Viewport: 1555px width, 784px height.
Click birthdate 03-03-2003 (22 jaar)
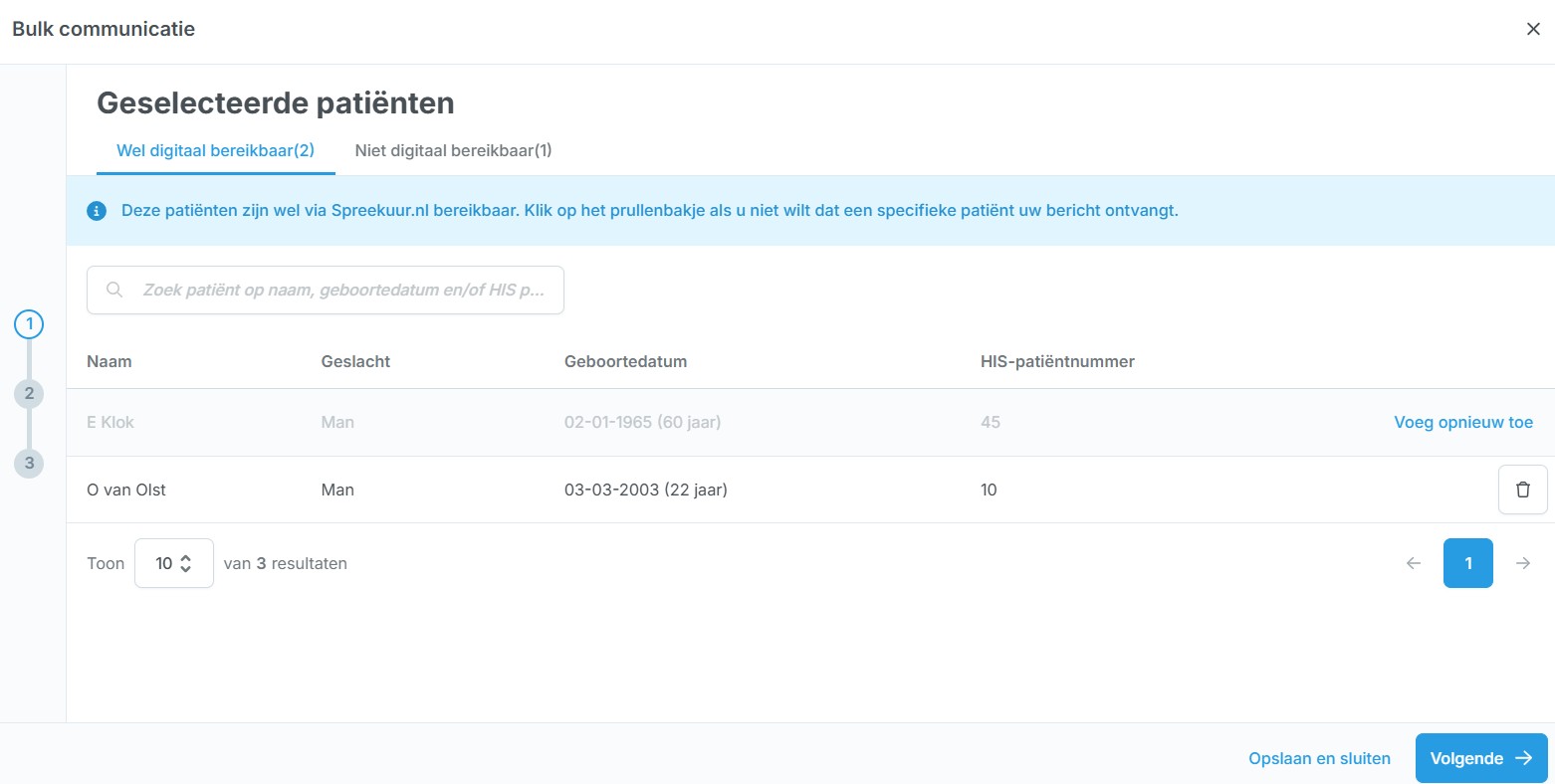coord(646,490)
